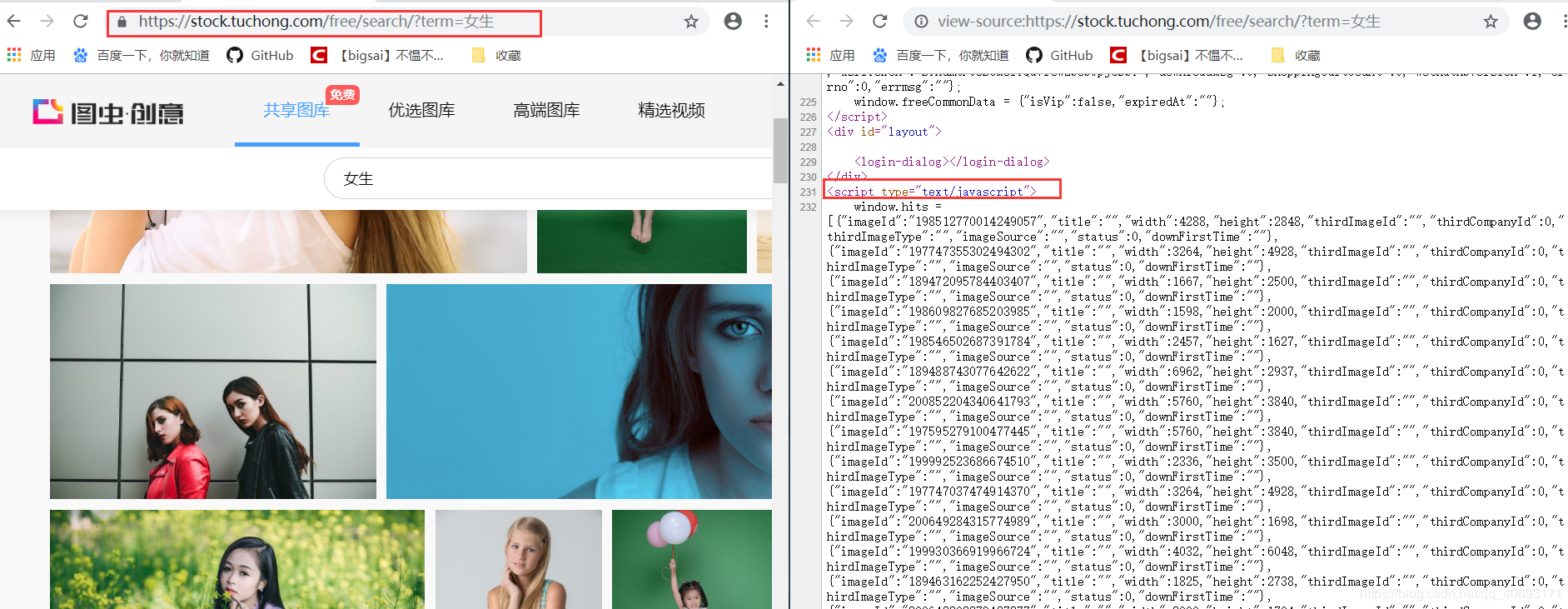Open photo of woman's face on blue background
The image size is (1568, 609).
click(x=579, y=392)
